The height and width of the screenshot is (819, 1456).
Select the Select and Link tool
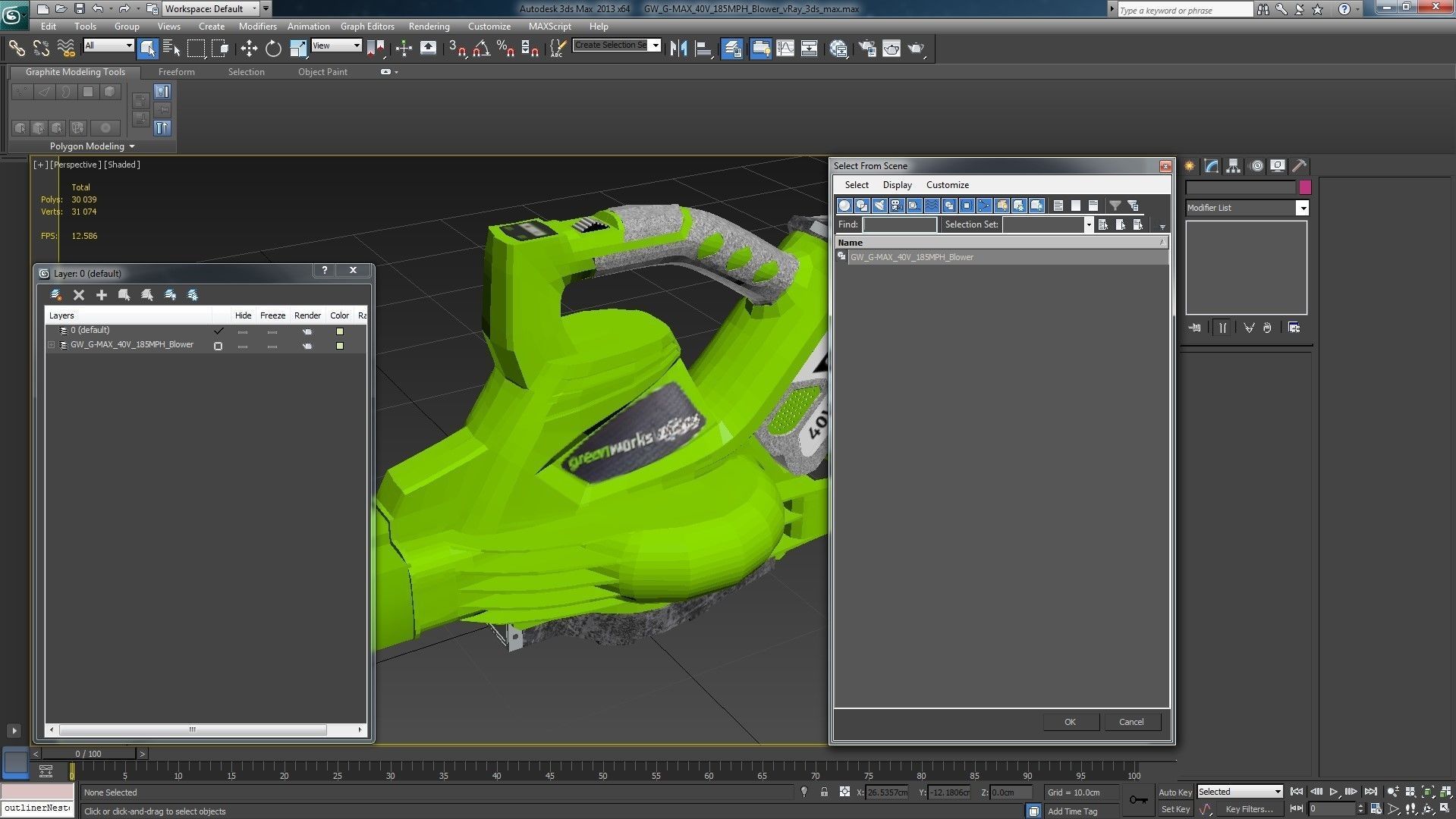[17, 49]
